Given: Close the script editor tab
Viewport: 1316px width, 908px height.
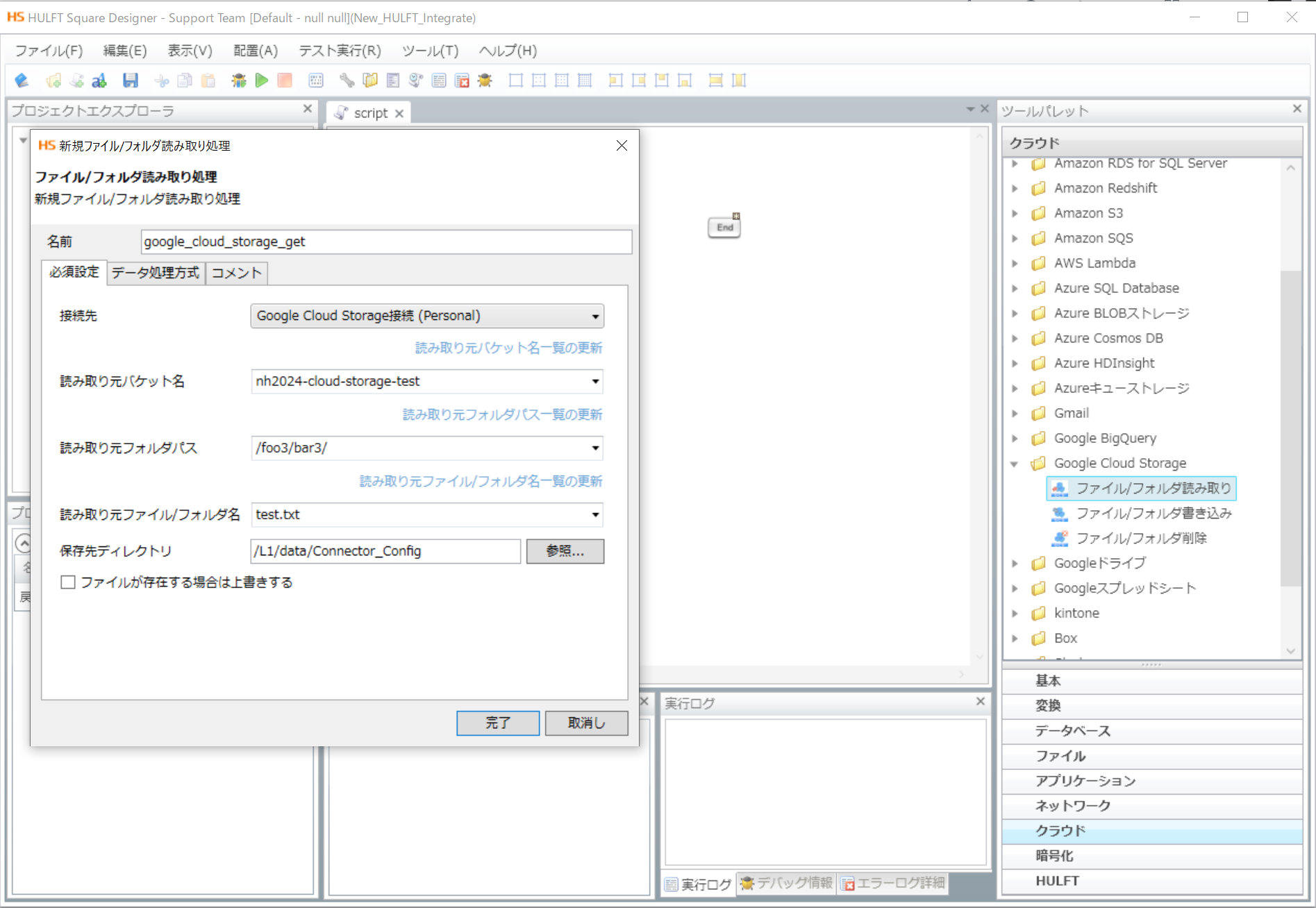Looking at the screenshot, I should click(x=399, y=114).
